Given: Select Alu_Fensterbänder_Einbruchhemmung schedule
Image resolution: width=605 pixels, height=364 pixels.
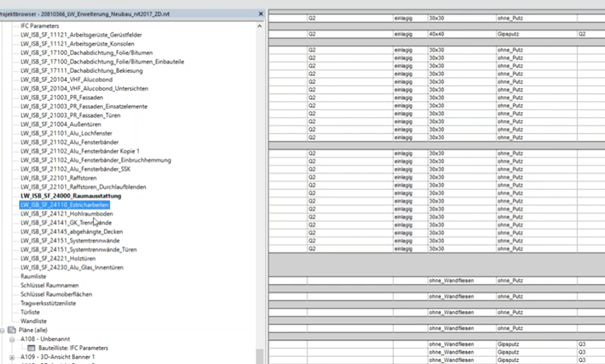Looking at the screenshot, I should 96,160.
